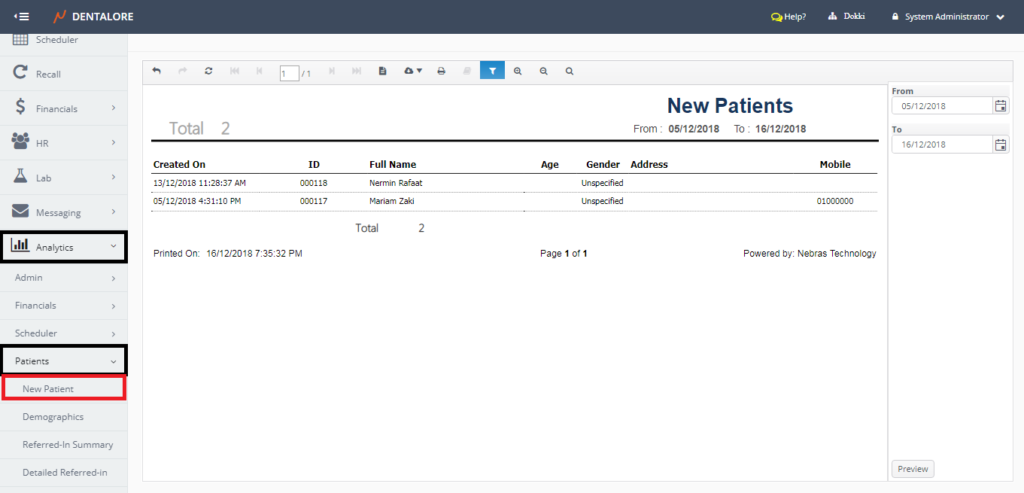Select Referred-In Summary in sidebar
Viewport: 1024px width, 493px height.
click(67, 444)
